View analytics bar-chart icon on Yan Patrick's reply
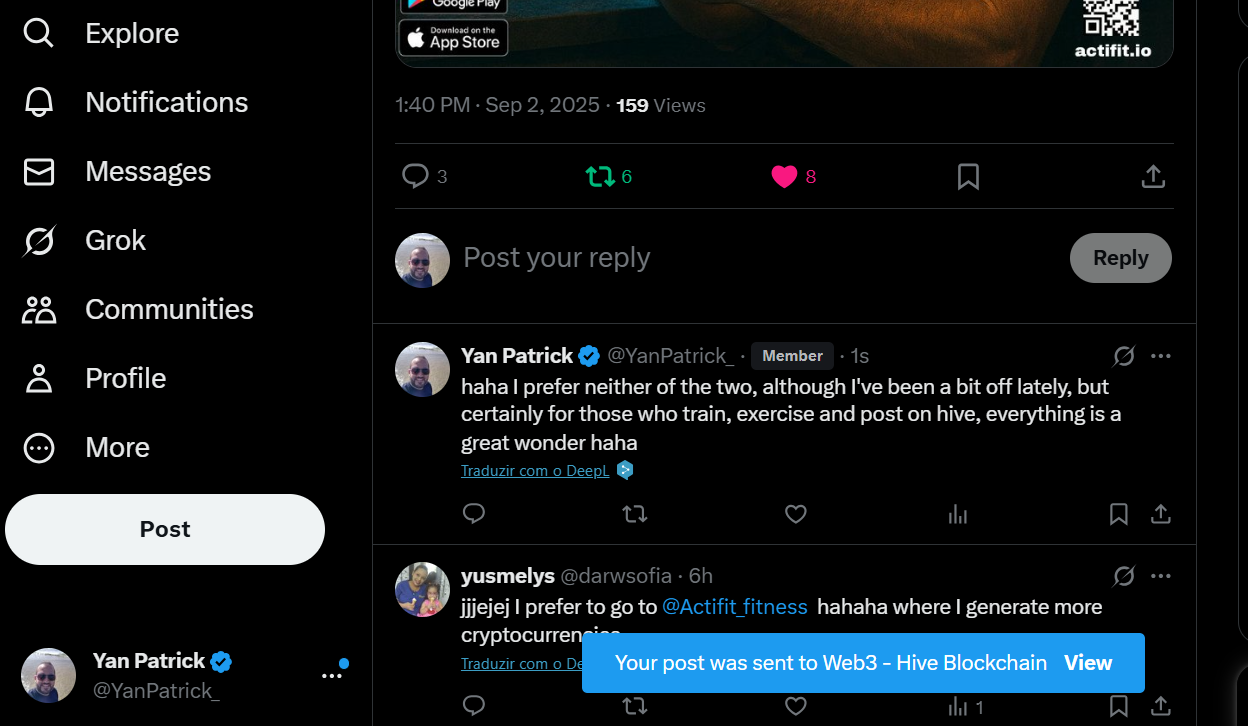The height and width of the screenshot is (726, 1248). tap(958, 514)
